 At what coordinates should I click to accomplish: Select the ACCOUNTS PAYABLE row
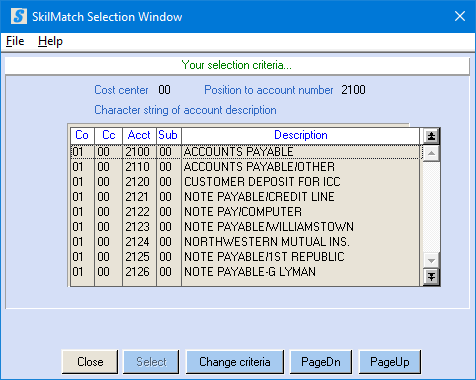(x=245, y=152)
